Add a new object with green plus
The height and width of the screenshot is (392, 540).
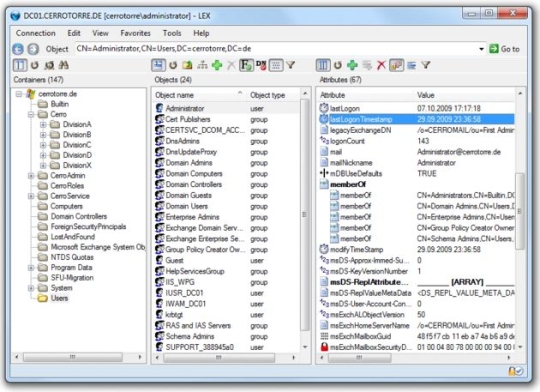click(217, 65)
